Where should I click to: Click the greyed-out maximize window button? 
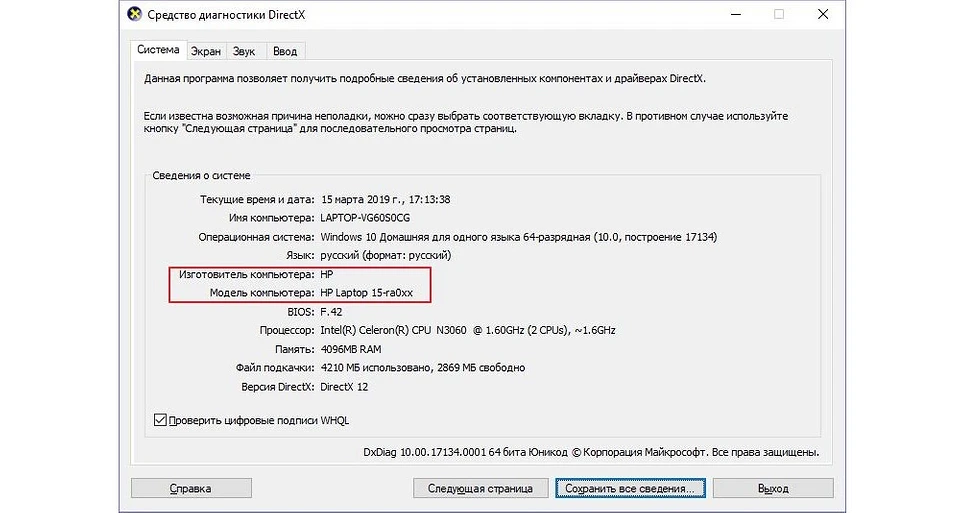(x=779, y=15)
